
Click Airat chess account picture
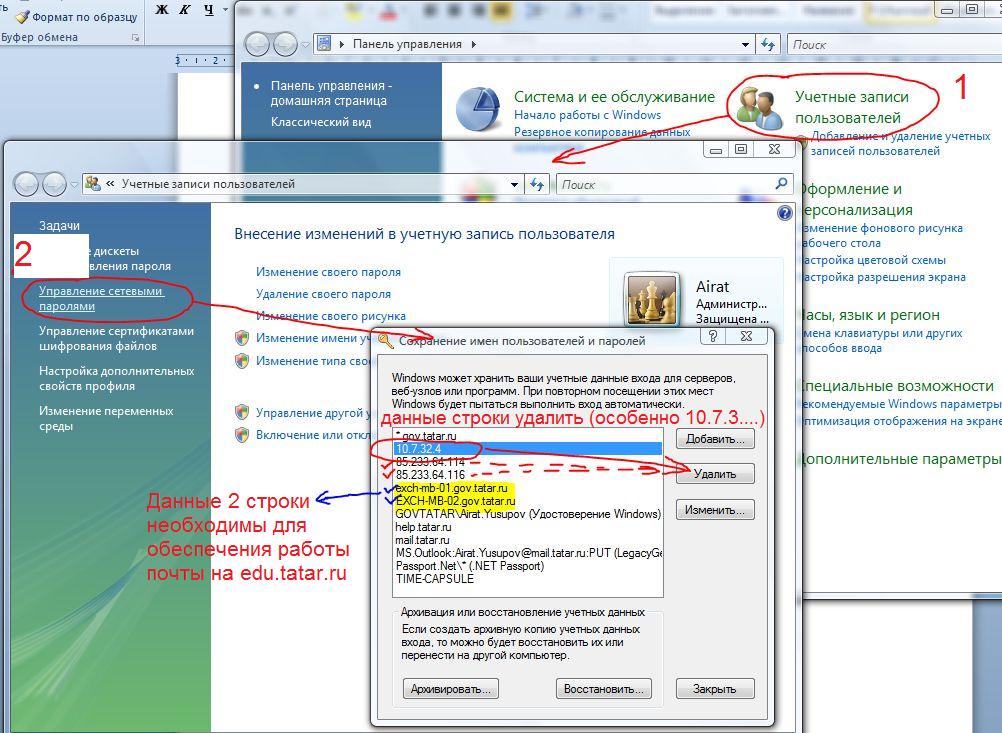tap(651, 299)
